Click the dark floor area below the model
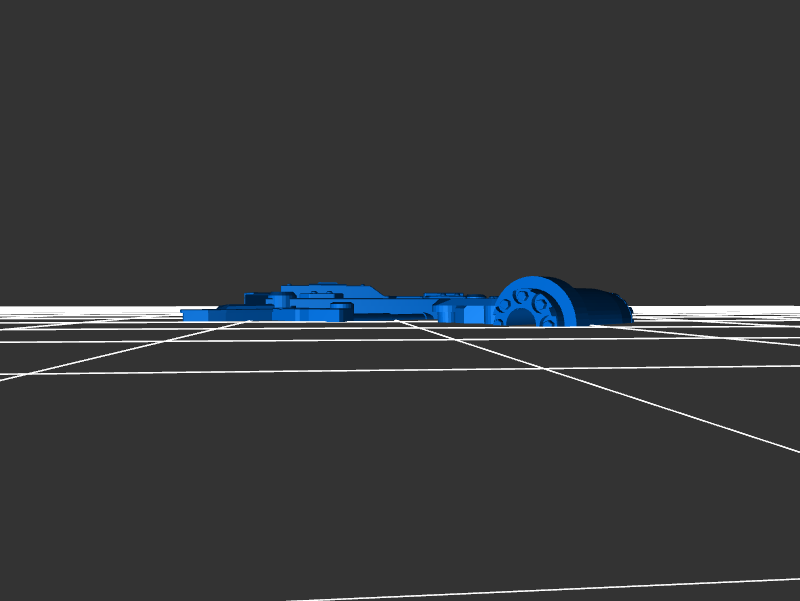Viewport: 800px width, 601px height. coord(400,470)
